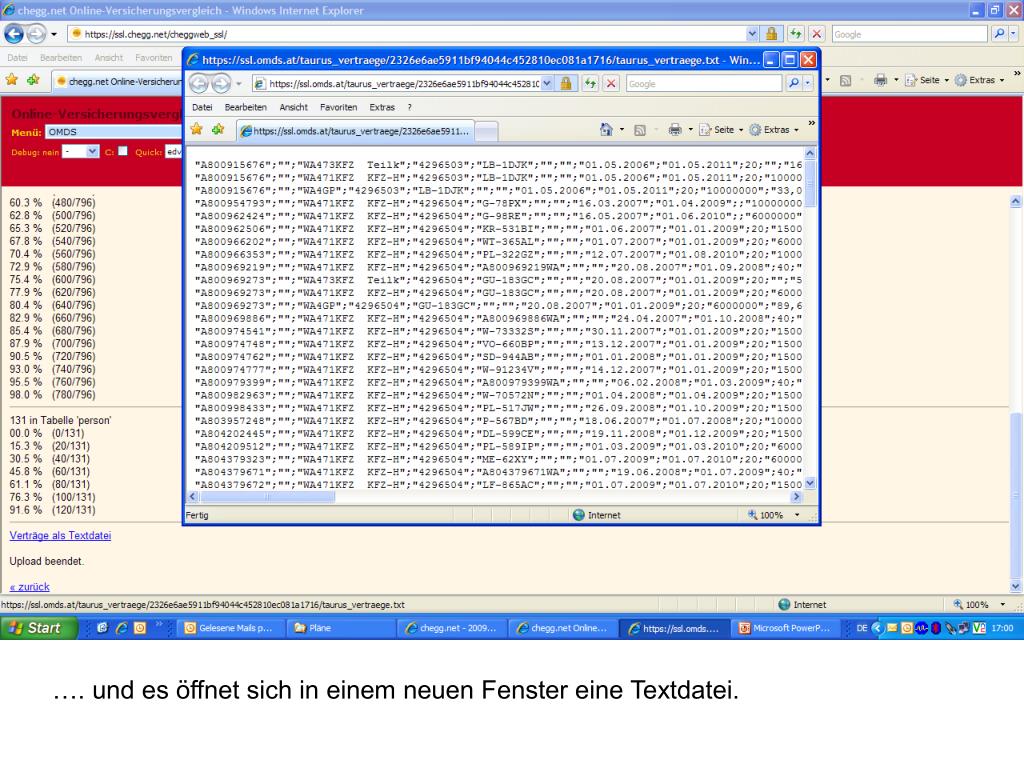The width and height of the screenshot is (1024, 768).
Task: Click the Feeds icon in chegg.net command bar
Action: 846,80
